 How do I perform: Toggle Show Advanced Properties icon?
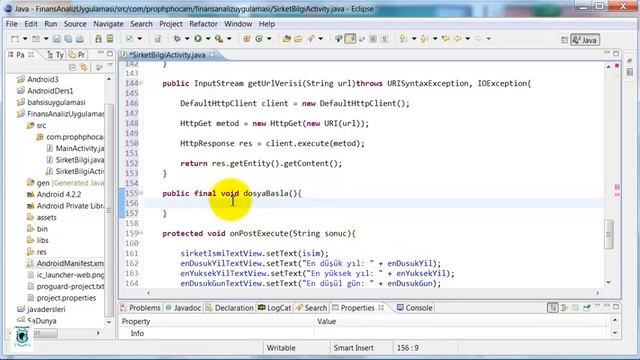coord(564,308)
